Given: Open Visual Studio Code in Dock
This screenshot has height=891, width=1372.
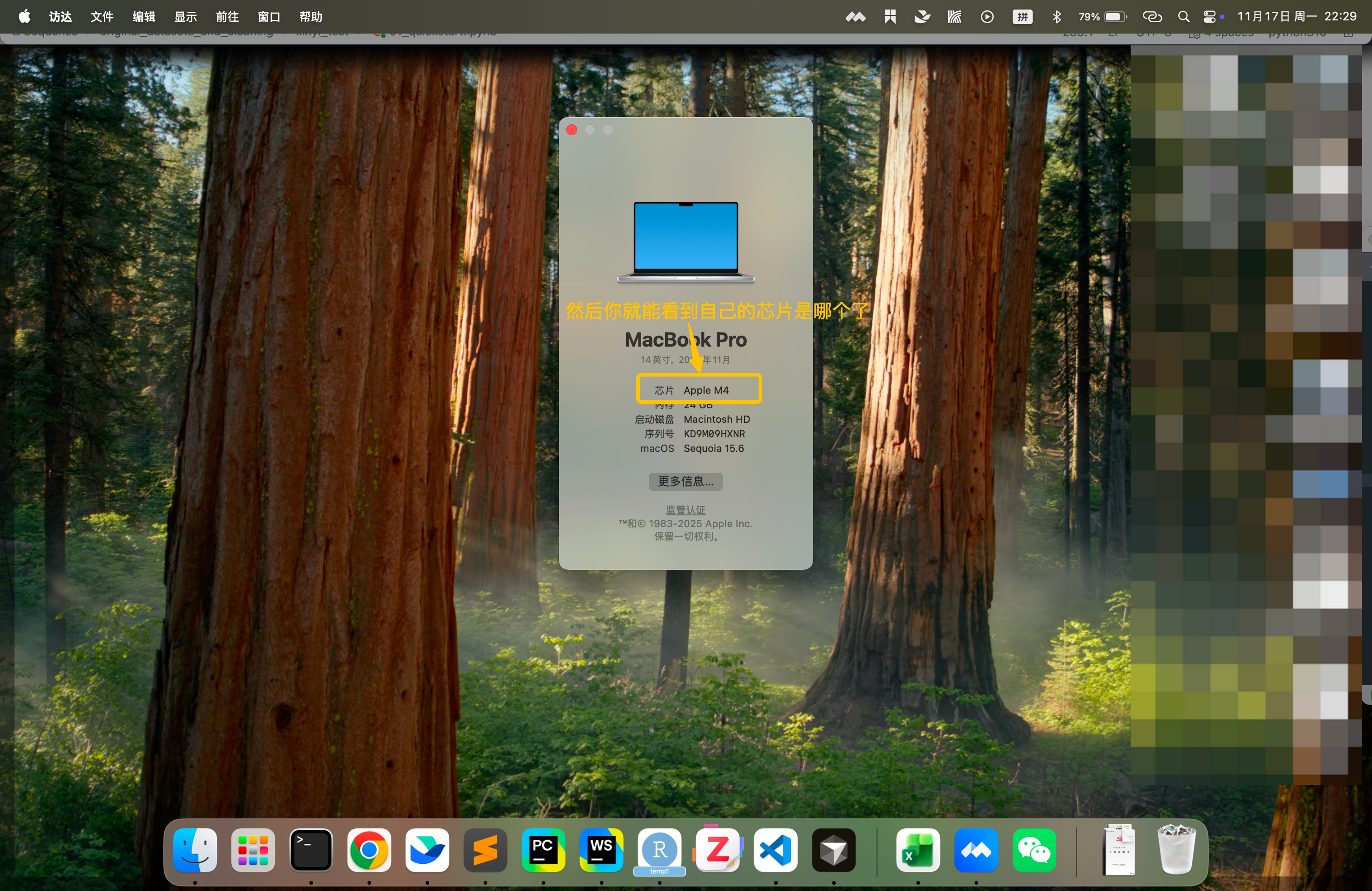Looking at the screenshot, I should tap(775, 850).
